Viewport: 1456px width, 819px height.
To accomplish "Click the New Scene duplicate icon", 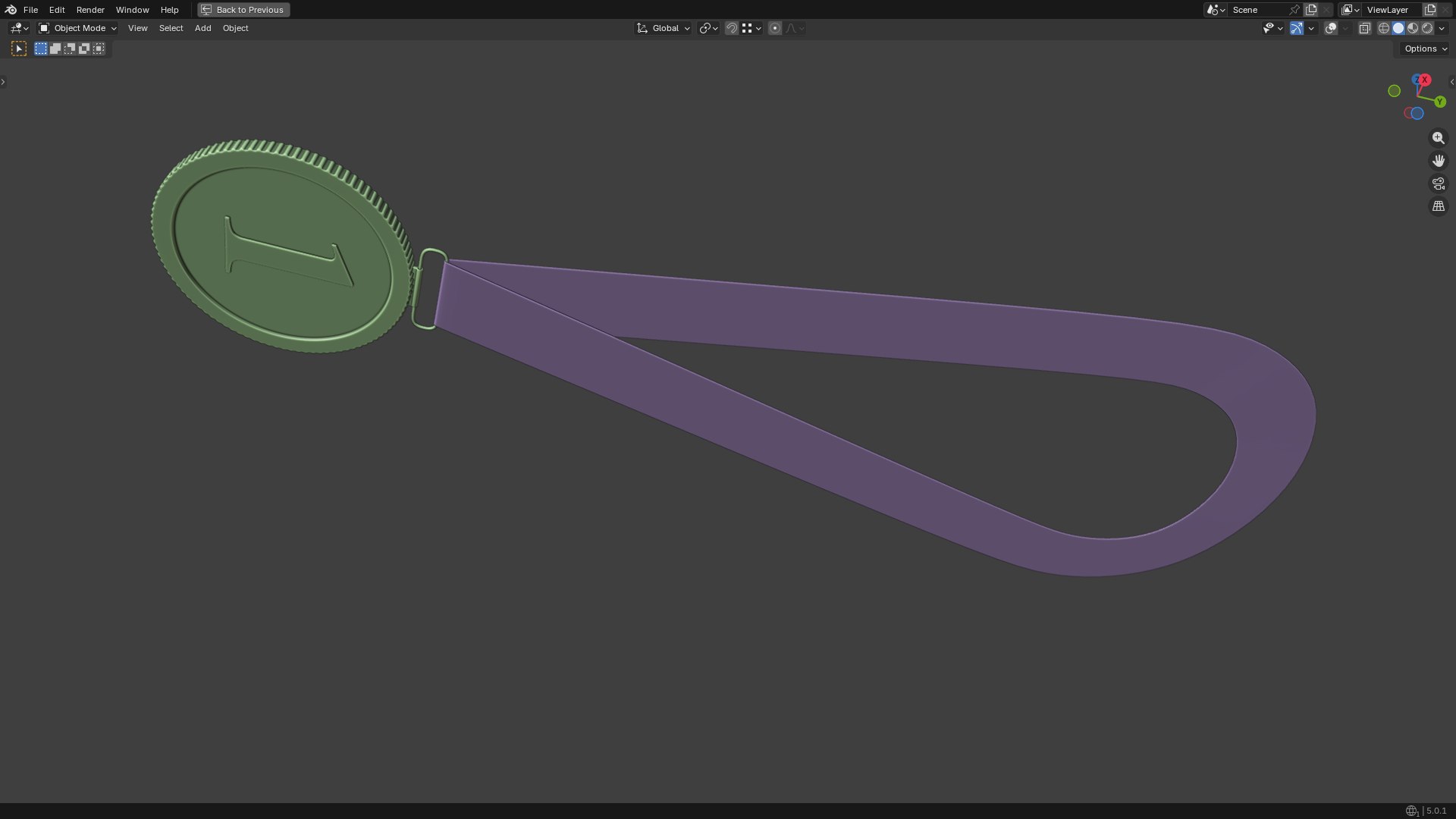I will click(1311, 10).
